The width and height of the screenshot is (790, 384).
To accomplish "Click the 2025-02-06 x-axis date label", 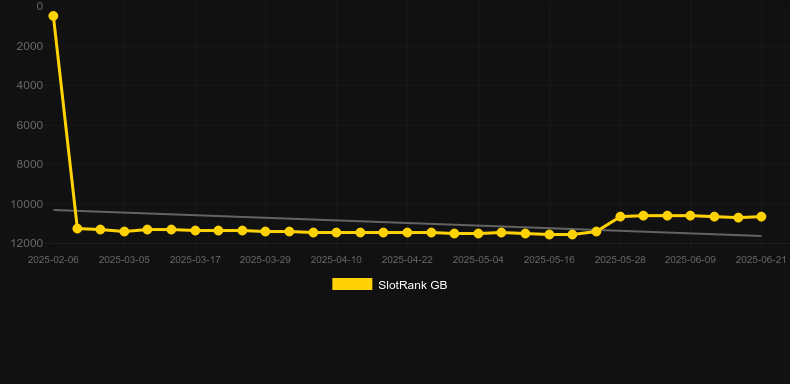I will coord(53,260).
